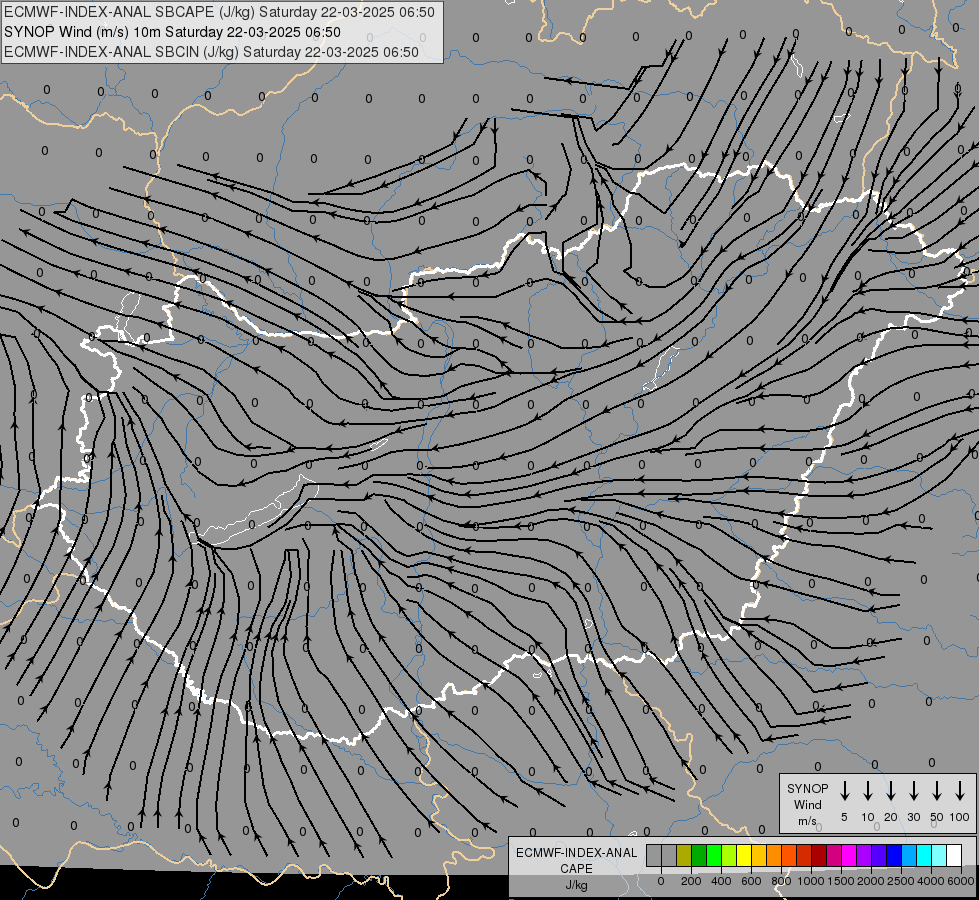
Task: Select the orange swatch left of 800 tick
Action: 774,856
